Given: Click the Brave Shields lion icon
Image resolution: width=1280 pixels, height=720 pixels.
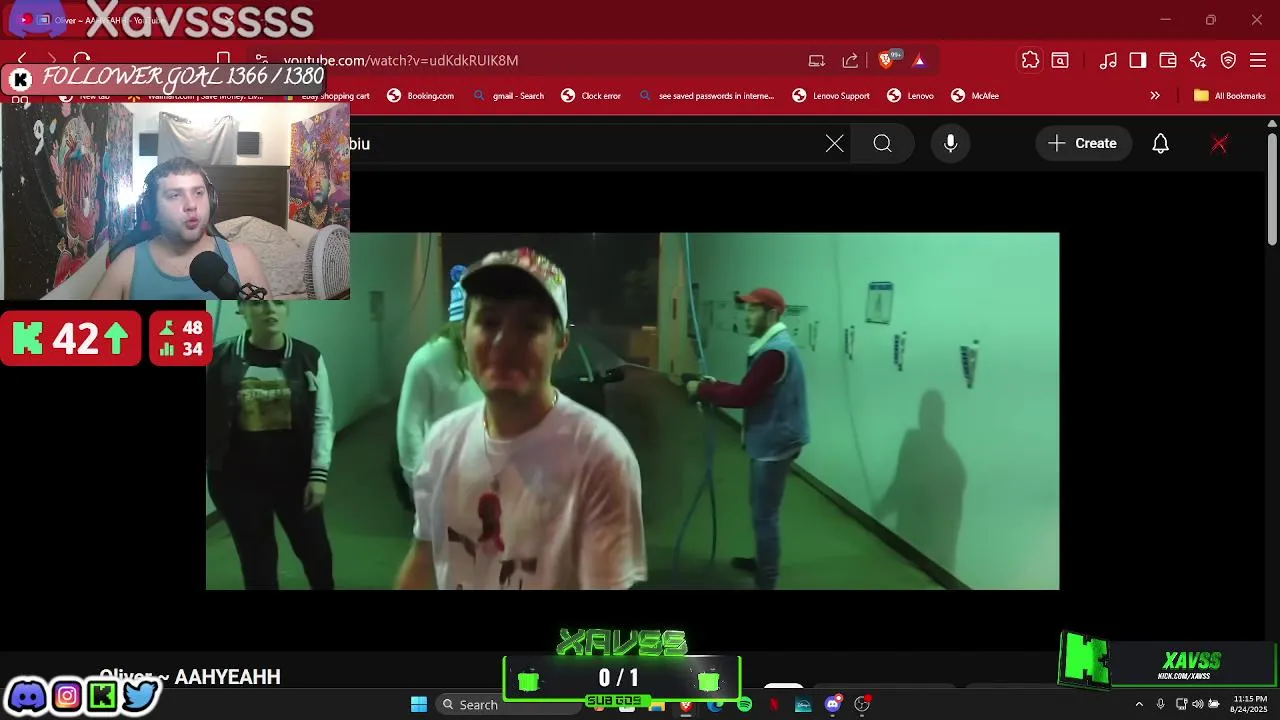Looking at the screenshot, I should point(886,60).
